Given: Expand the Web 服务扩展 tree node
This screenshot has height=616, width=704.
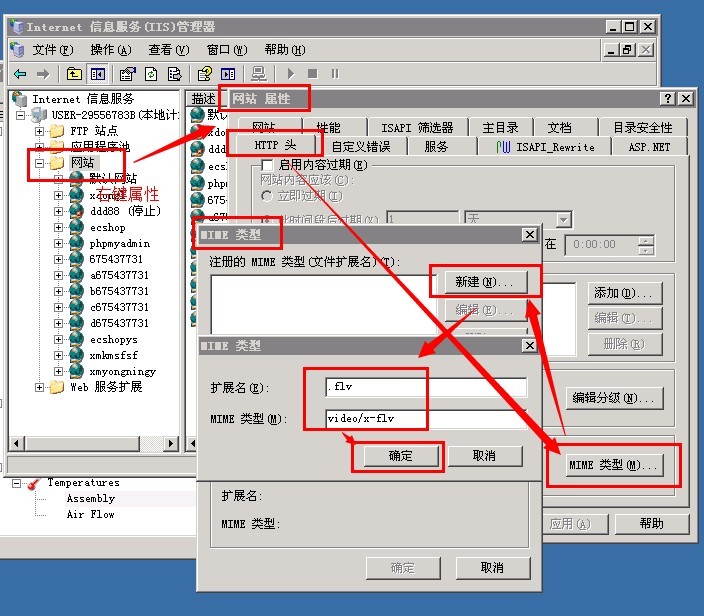Looking at the screenshot, I should (x=40, y=387).
